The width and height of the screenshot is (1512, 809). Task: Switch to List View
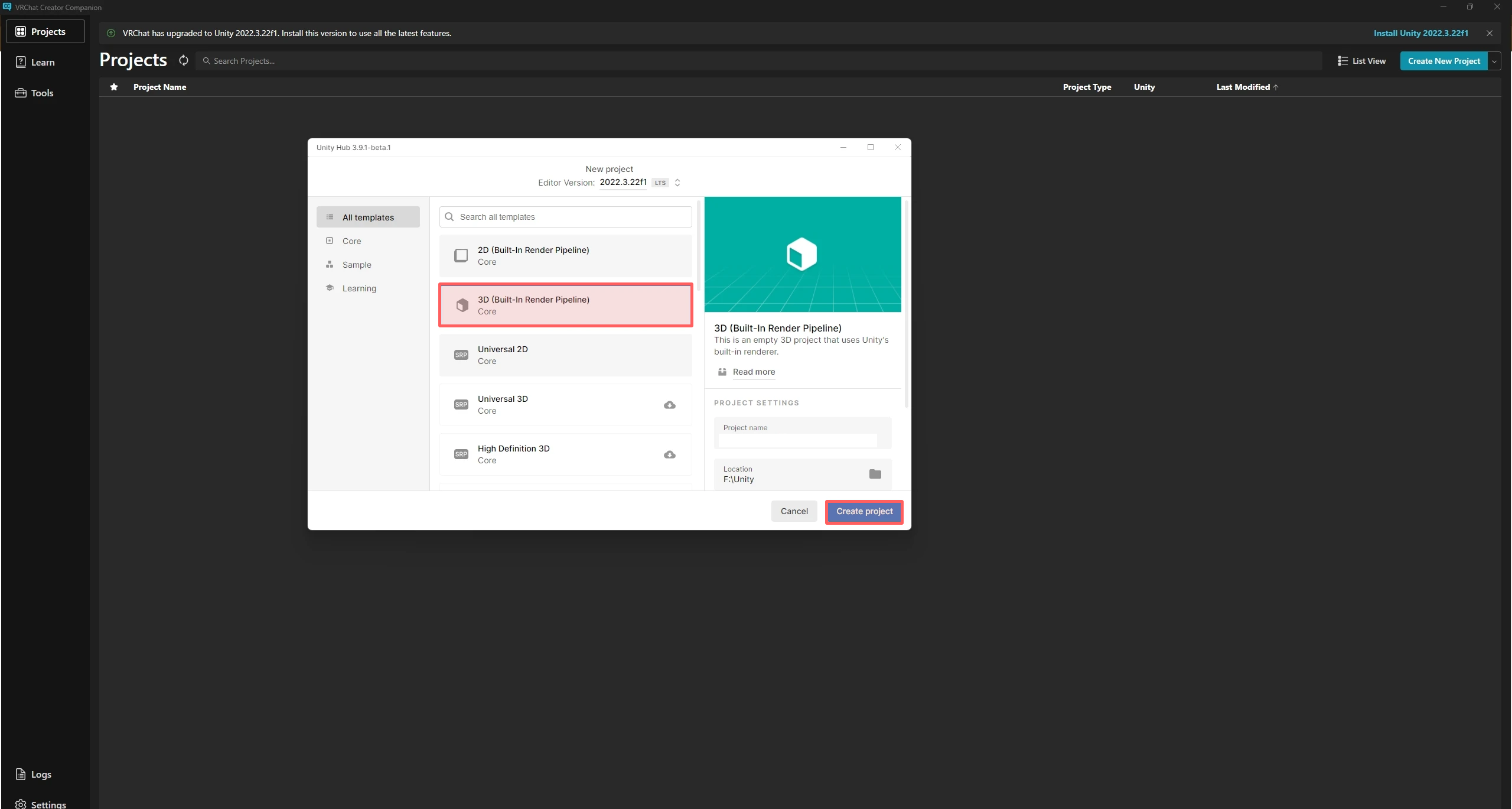(x=1362, y=61)
